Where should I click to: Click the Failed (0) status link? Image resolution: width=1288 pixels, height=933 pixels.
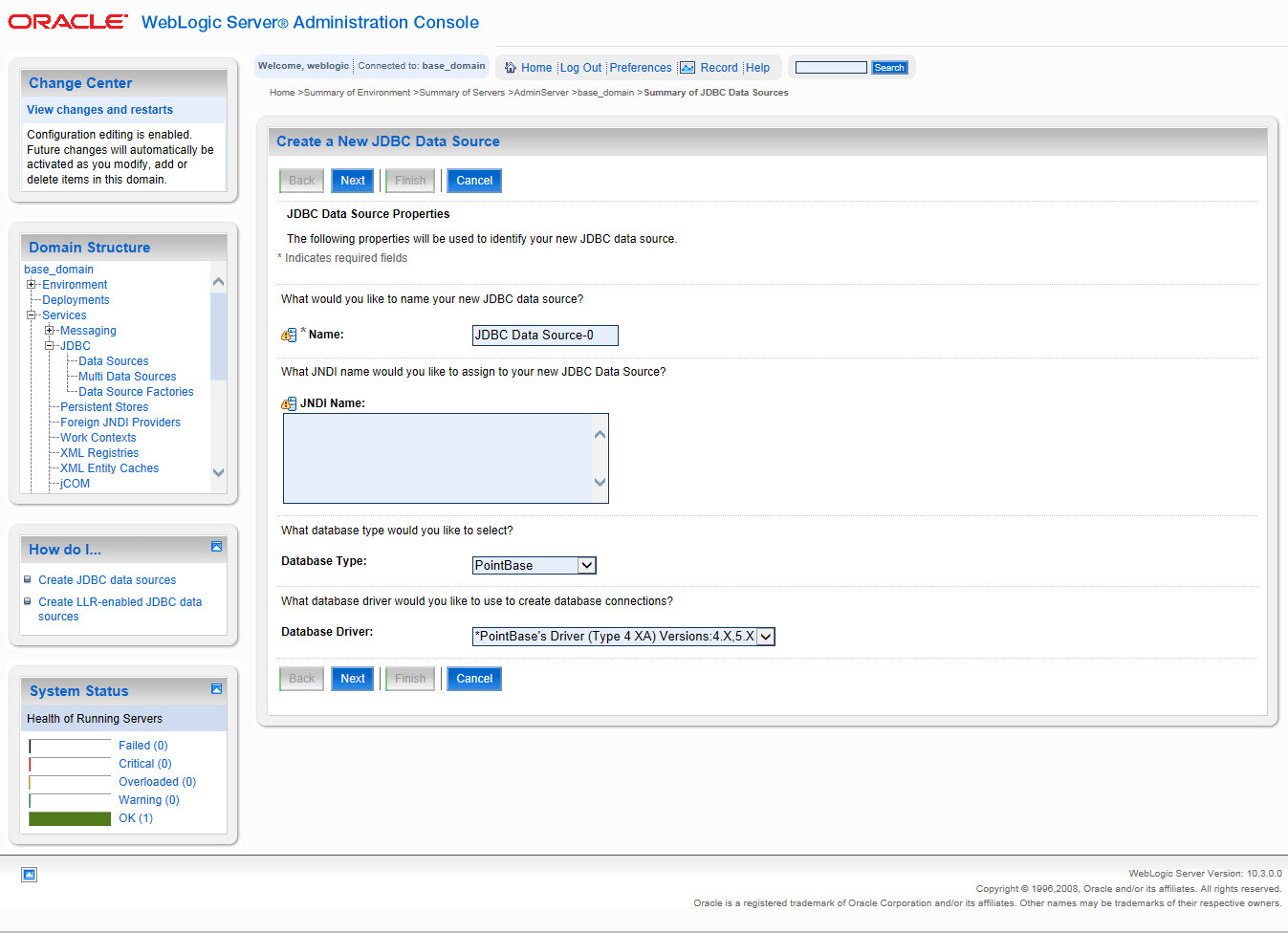pyautogui.click(x=143, y=746)
